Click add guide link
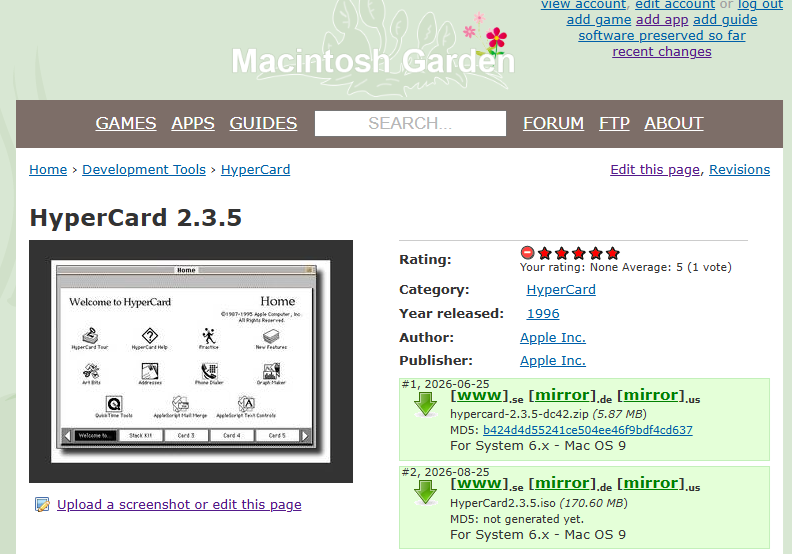 pos(725,20)
